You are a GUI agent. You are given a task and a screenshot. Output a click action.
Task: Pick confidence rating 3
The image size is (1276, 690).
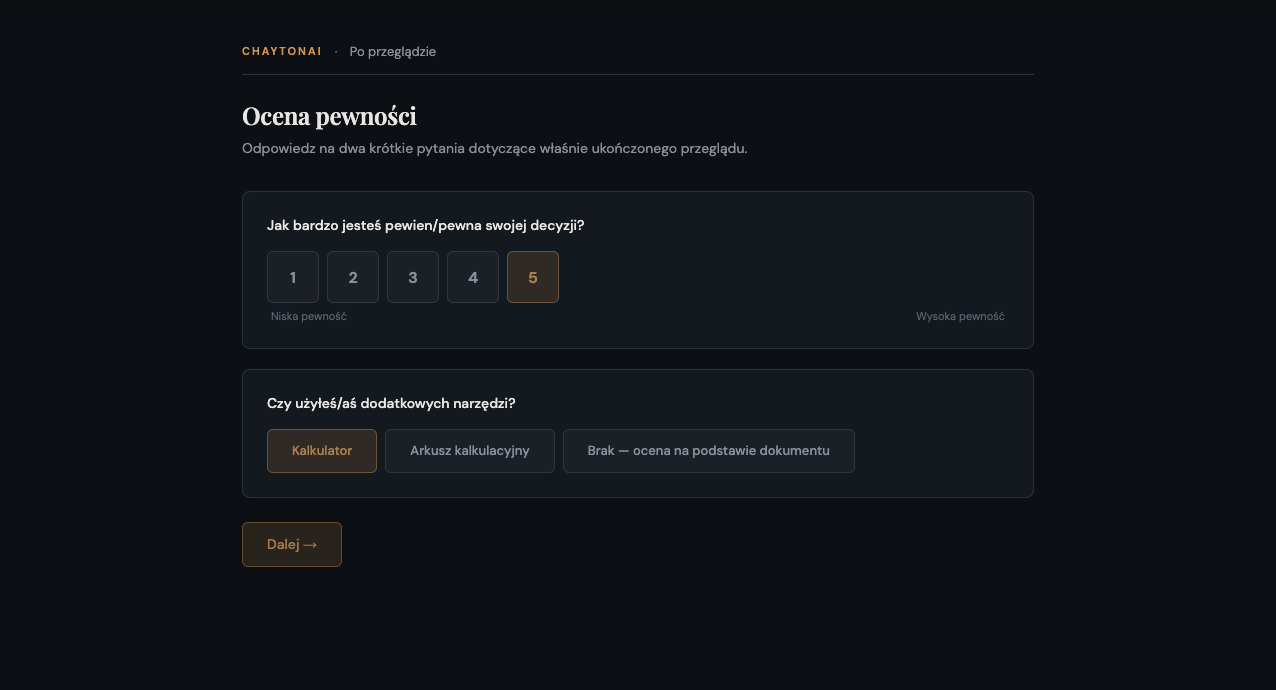413,277
